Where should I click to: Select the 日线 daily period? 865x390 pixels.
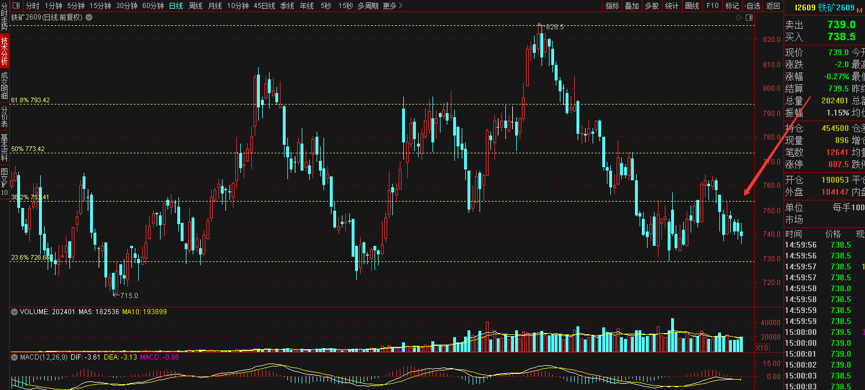click(176, 6)
